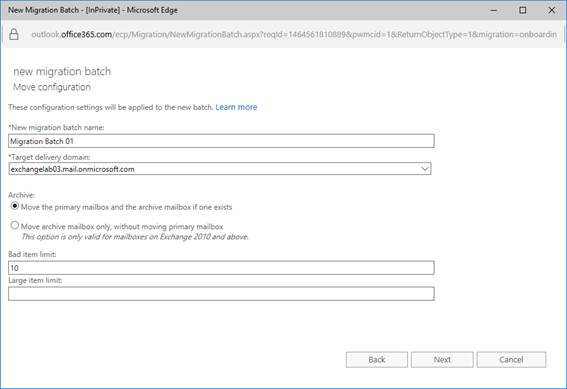Maximize the Edge window
Image resolution: width=567 pixels, height=389 pixels.
pyautogui.click(x=523, y=10)
